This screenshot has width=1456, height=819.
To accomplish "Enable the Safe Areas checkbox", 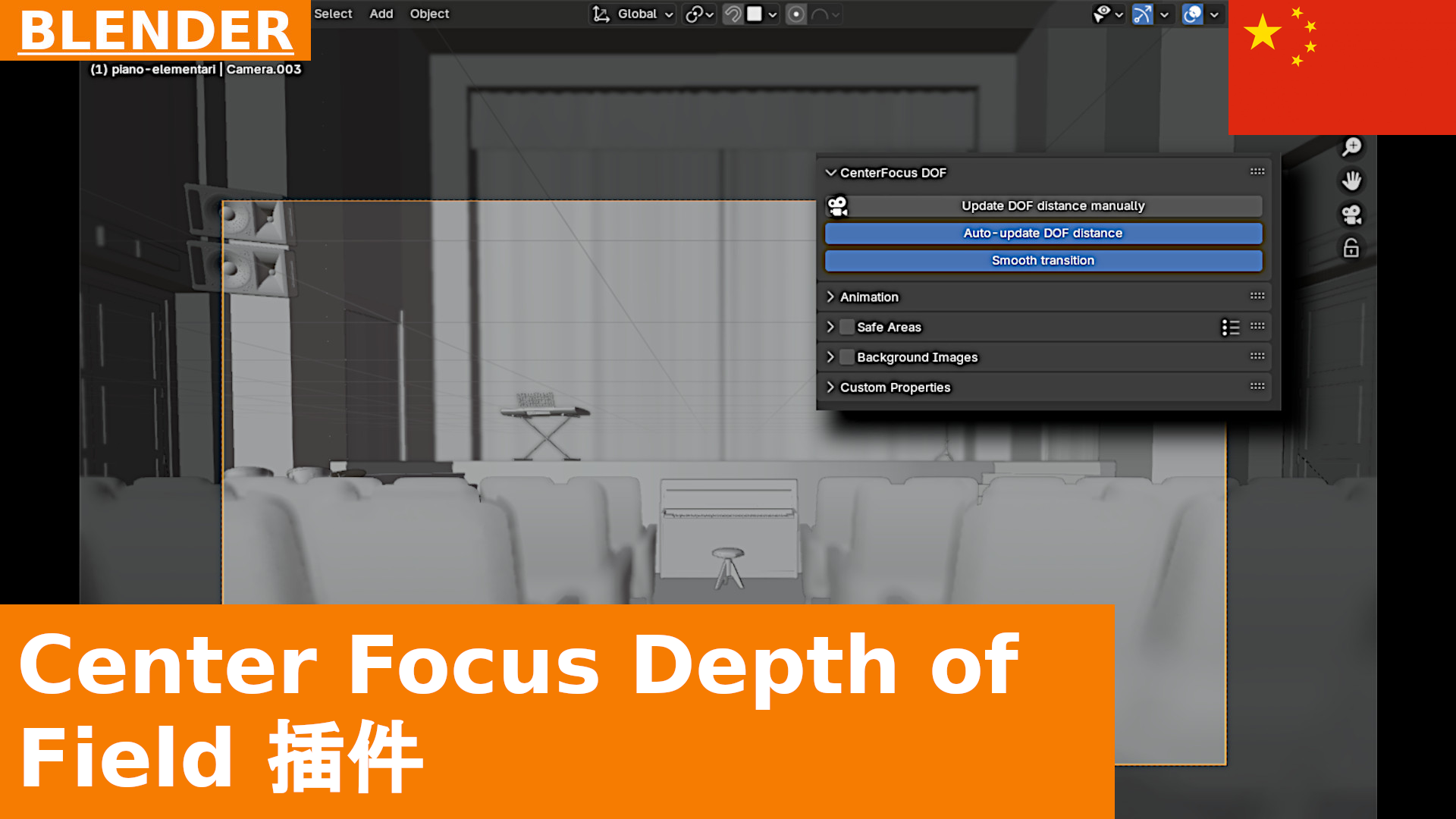I will (847, 327).
